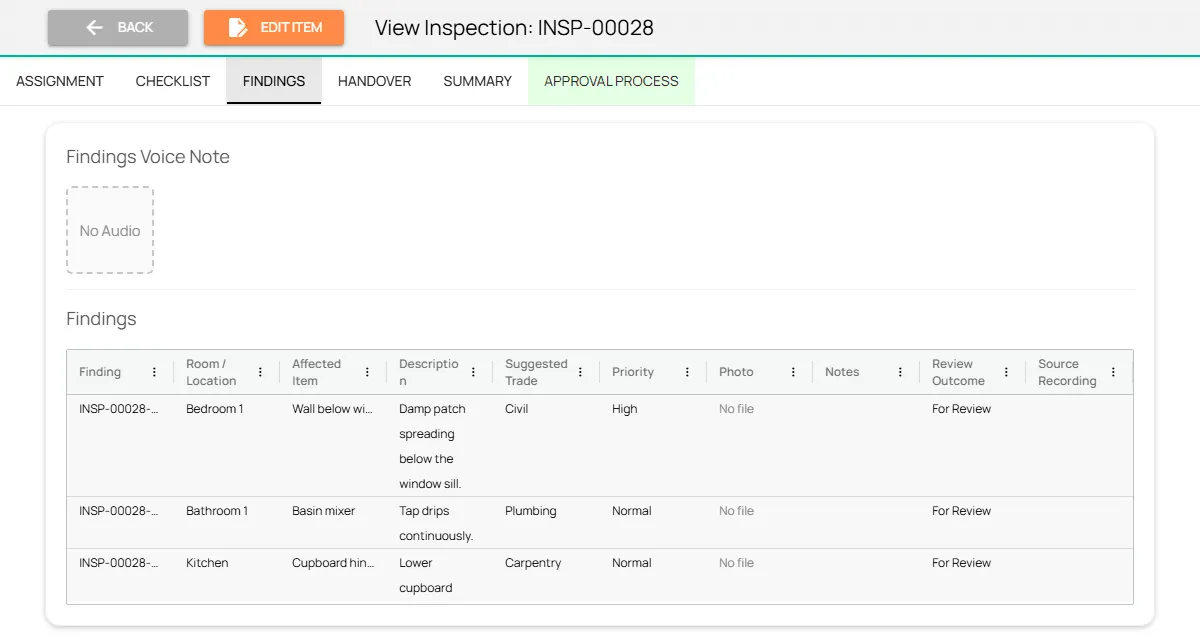Screen dimensions: 1200x640
Task: Click the Lower cupboard description cell
Action: point(426,575)
